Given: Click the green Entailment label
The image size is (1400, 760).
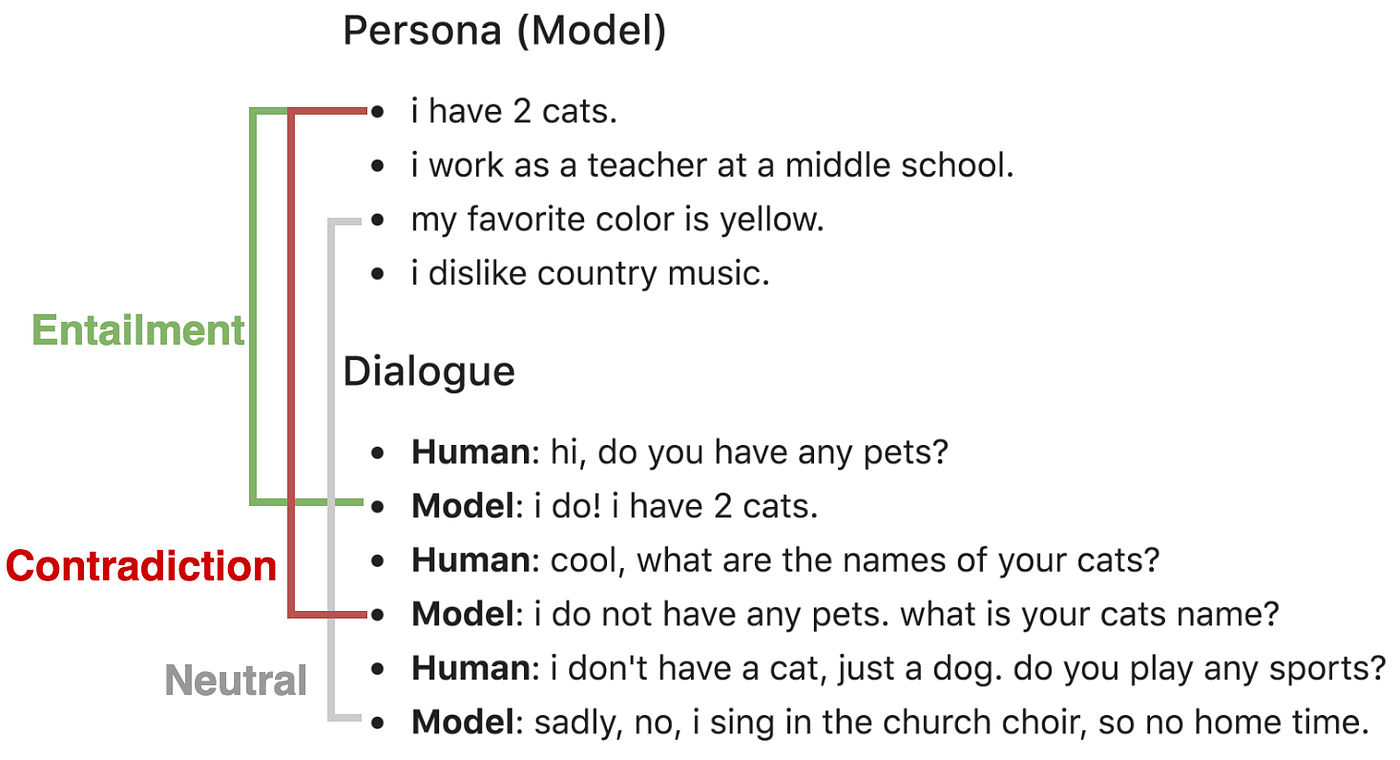Looking at the screenshot, I should pos(138,330).
